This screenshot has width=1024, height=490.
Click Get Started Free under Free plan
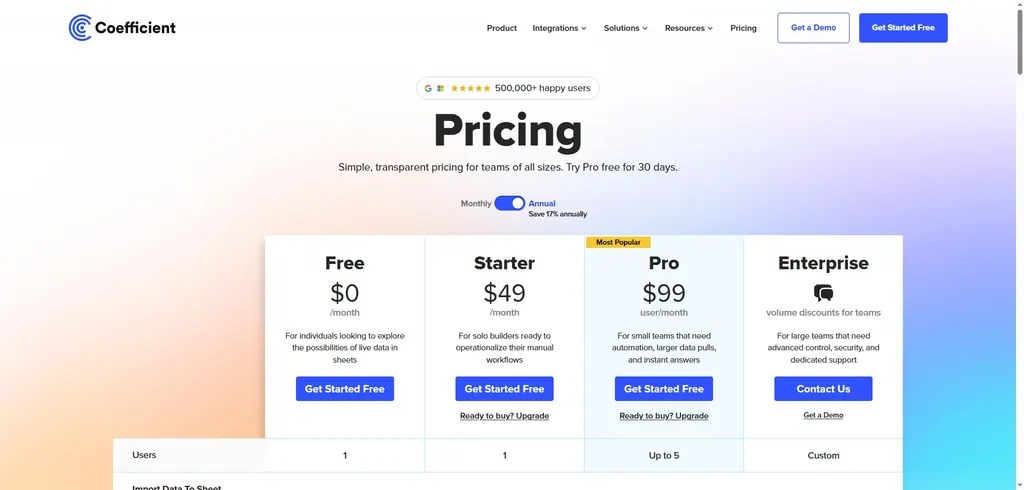[x=345, y=389]
